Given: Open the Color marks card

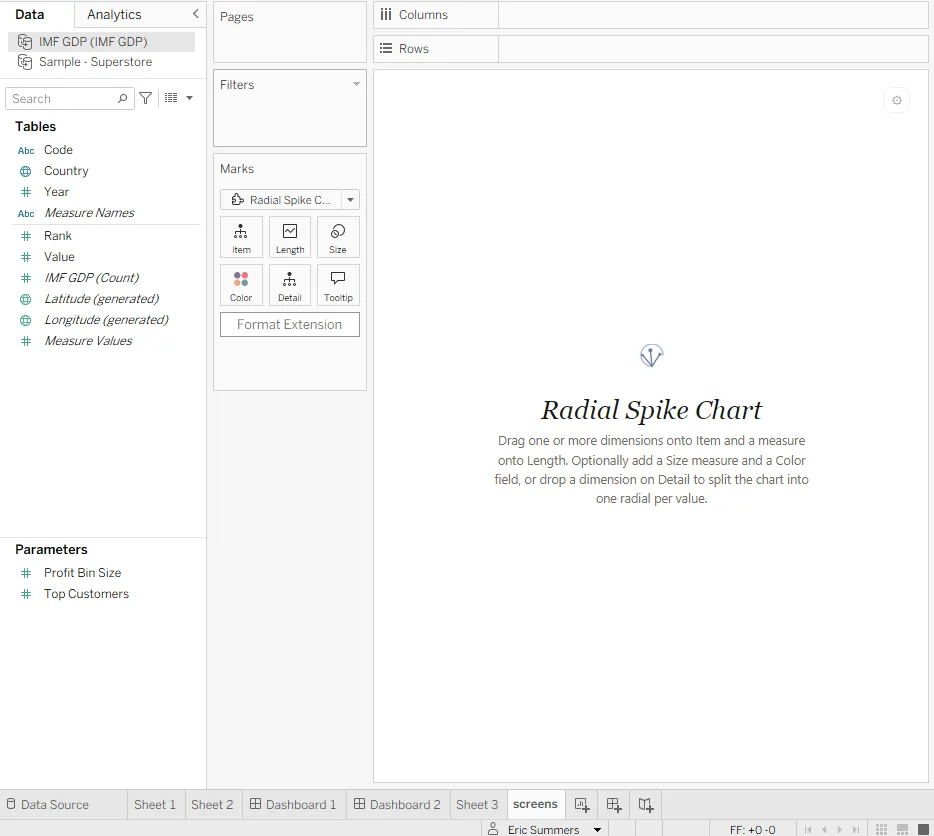Looking at the screenshot, I should pos(241,285).
